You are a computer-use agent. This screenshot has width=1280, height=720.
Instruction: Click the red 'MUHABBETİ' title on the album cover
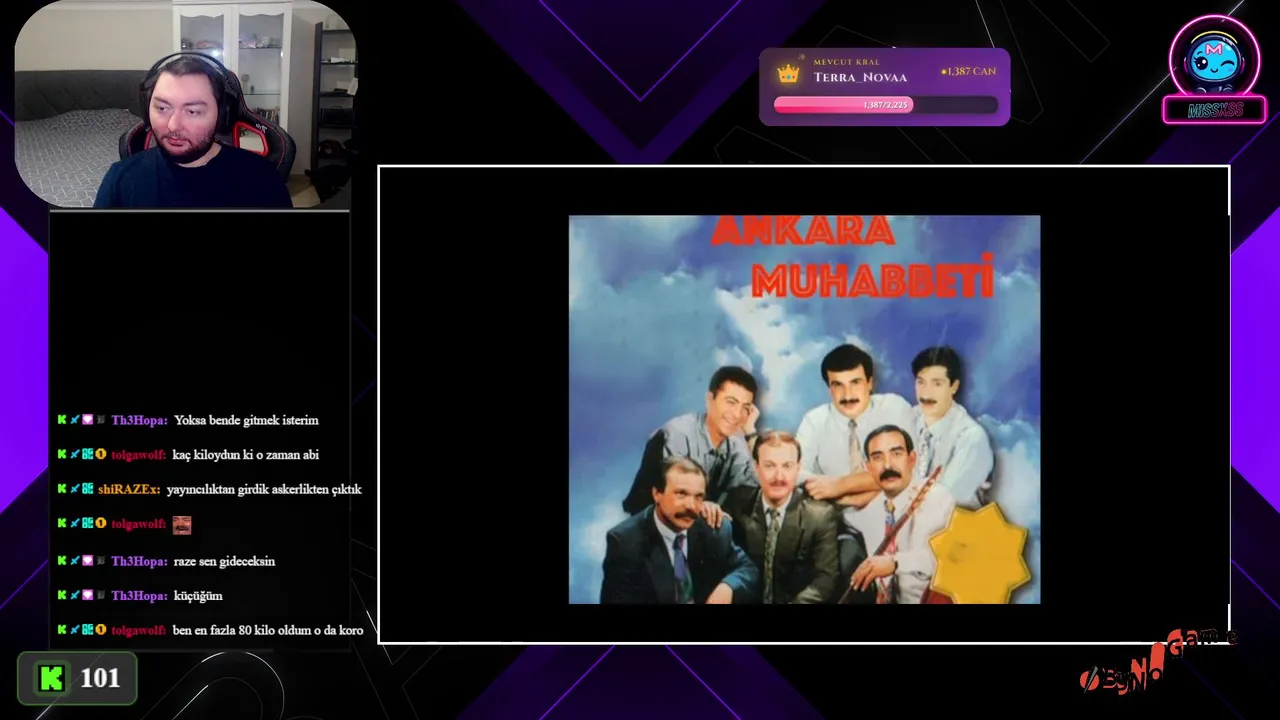tap(872, 276)
